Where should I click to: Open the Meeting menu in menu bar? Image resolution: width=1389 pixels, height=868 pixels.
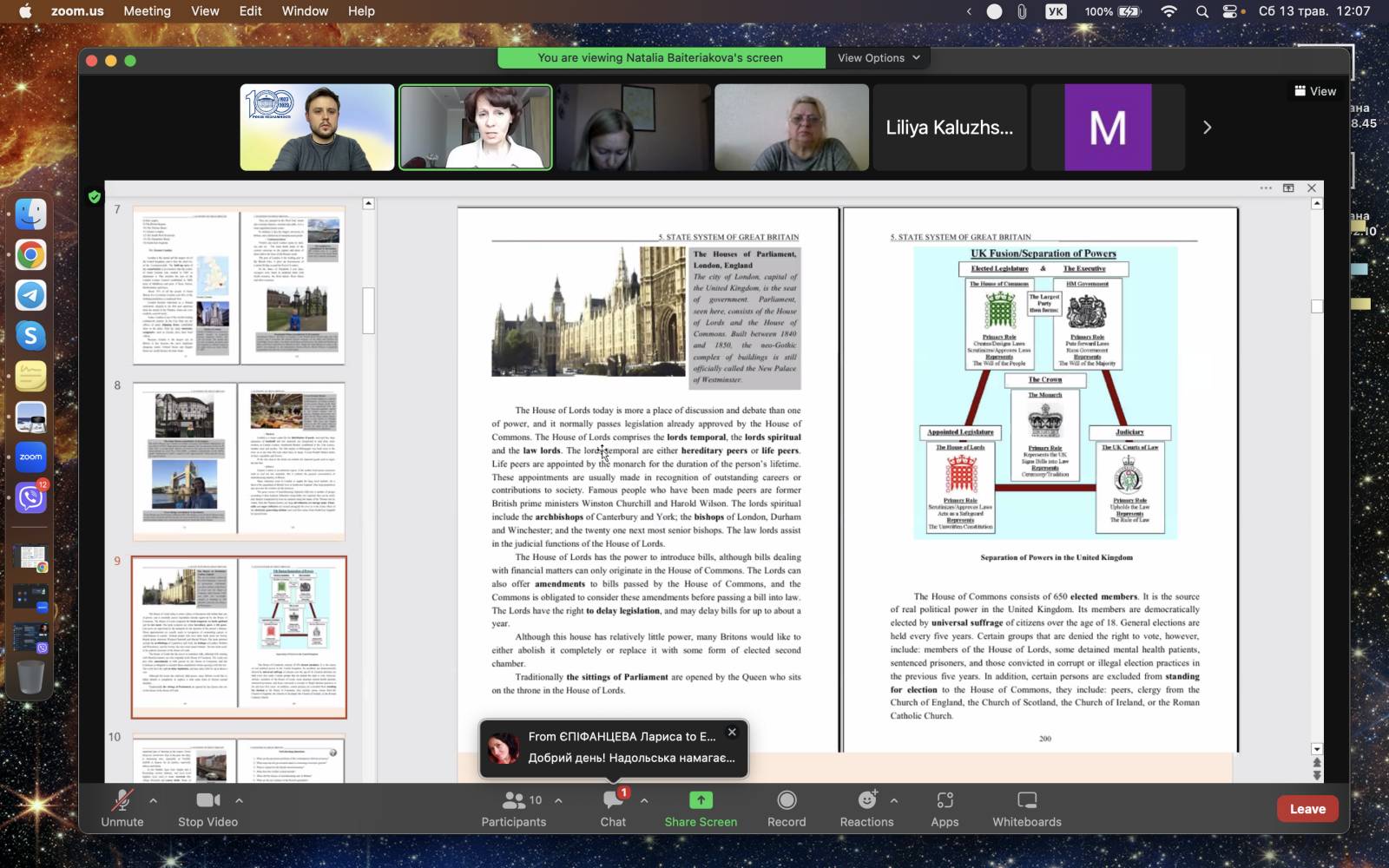(x=147, y=11)
